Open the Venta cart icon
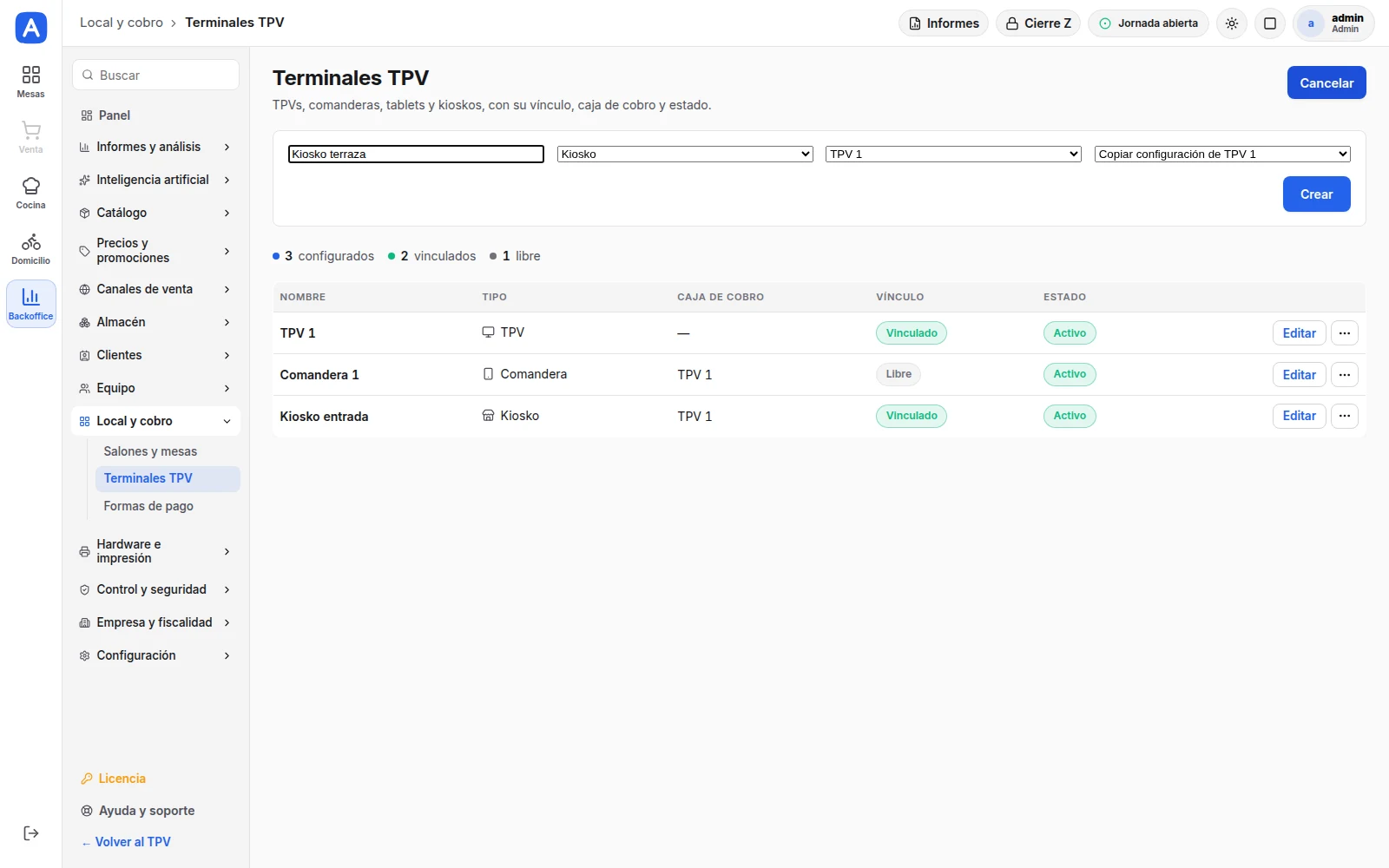The width and height of the screenshot is (1389, 868). point(30,137)
